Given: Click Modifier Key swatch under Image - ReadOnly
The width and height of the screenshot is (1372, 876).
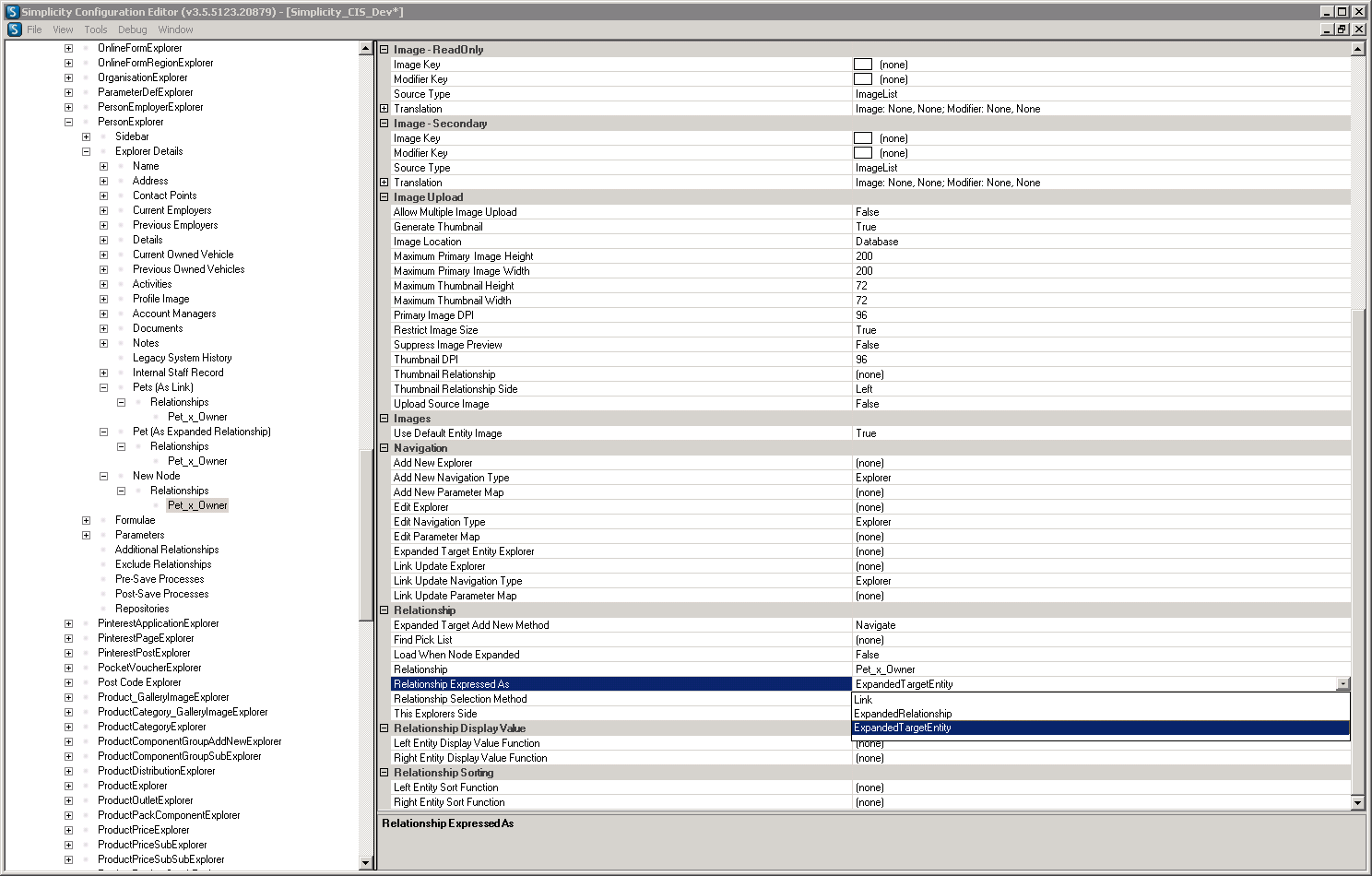Looking at the screenshot, I should pyautogui.click(x=863, y=79).
